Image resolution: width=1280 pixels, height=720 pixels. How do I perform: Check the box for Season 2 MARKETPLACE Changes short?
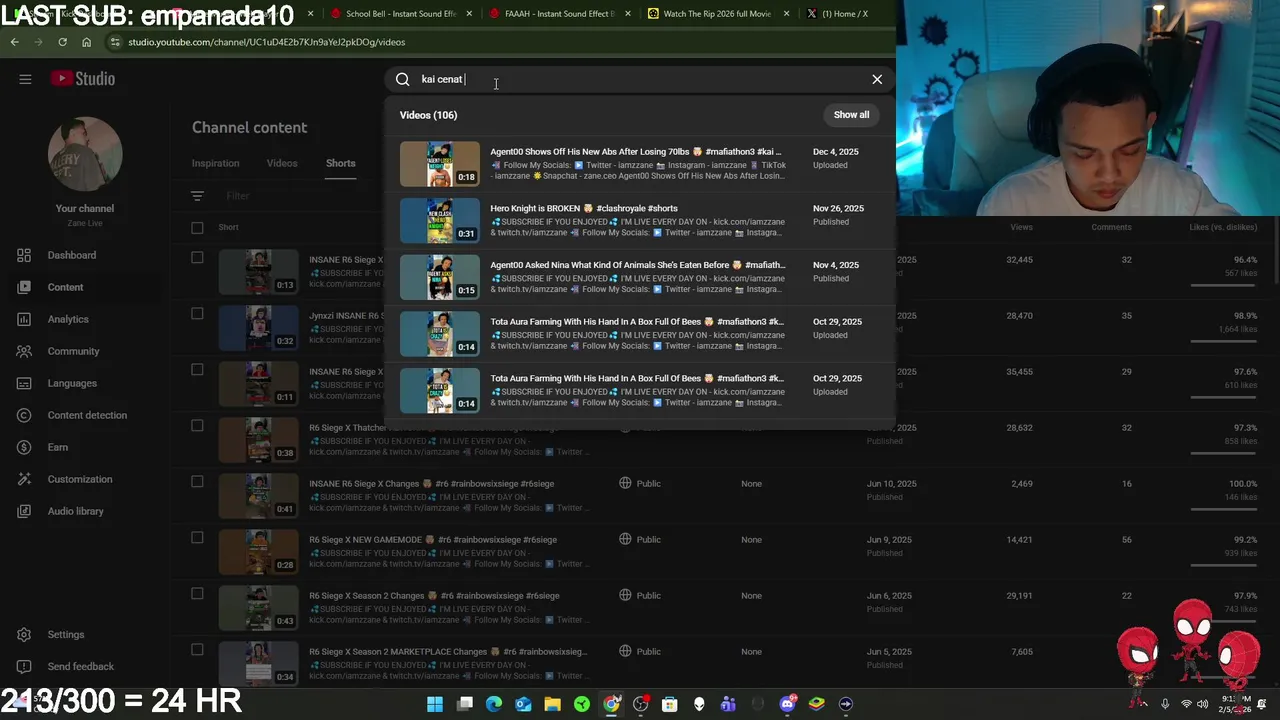point(197,649)
